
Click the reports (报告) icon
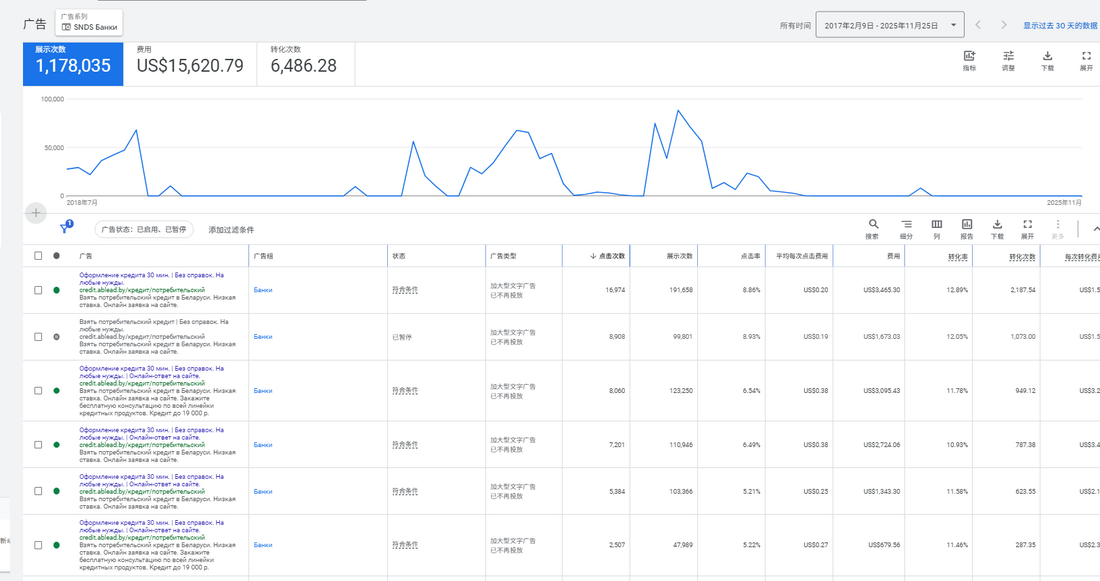[x=967, y=228]
